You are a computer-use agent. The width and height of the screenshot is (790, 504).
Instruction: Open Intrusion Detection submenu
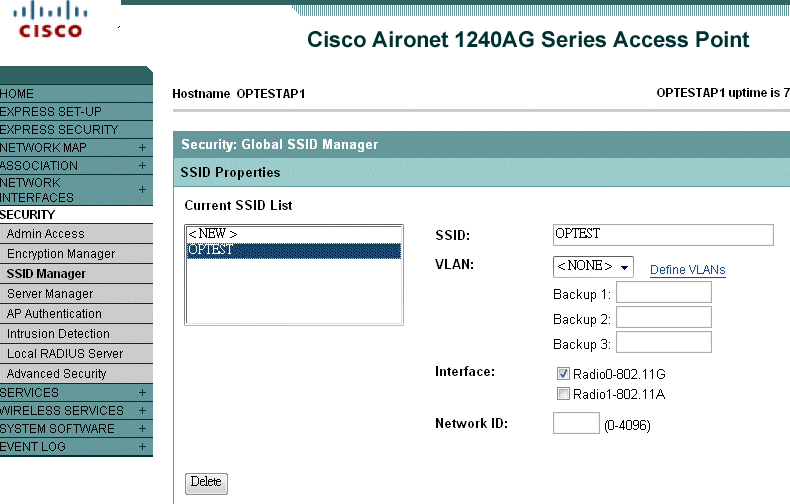[58, 334]
